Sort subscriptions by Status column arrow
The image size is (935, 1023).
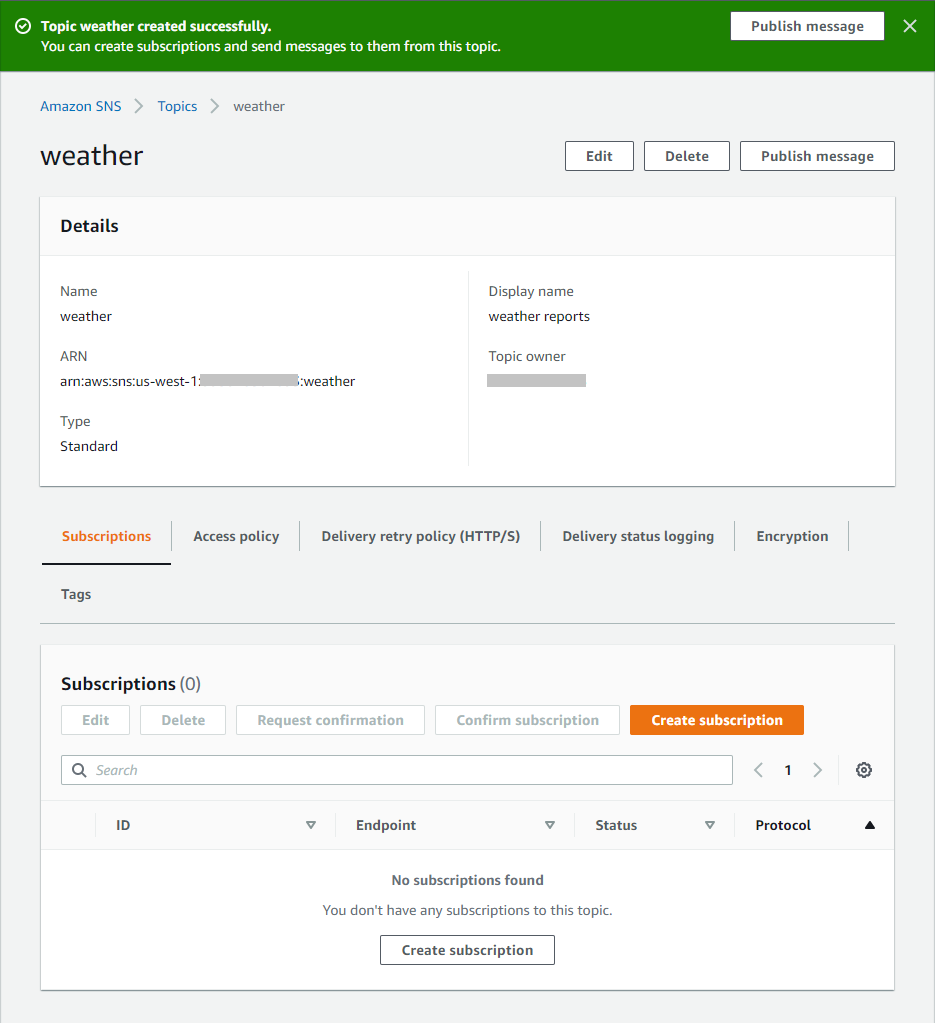click(710, 825)
